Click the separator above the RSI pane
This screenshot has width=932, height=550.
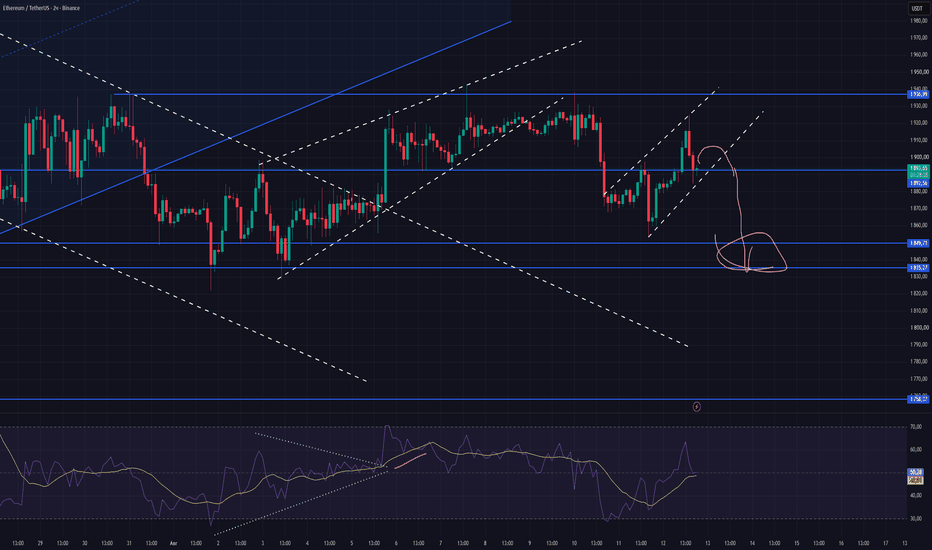(453, 414)
